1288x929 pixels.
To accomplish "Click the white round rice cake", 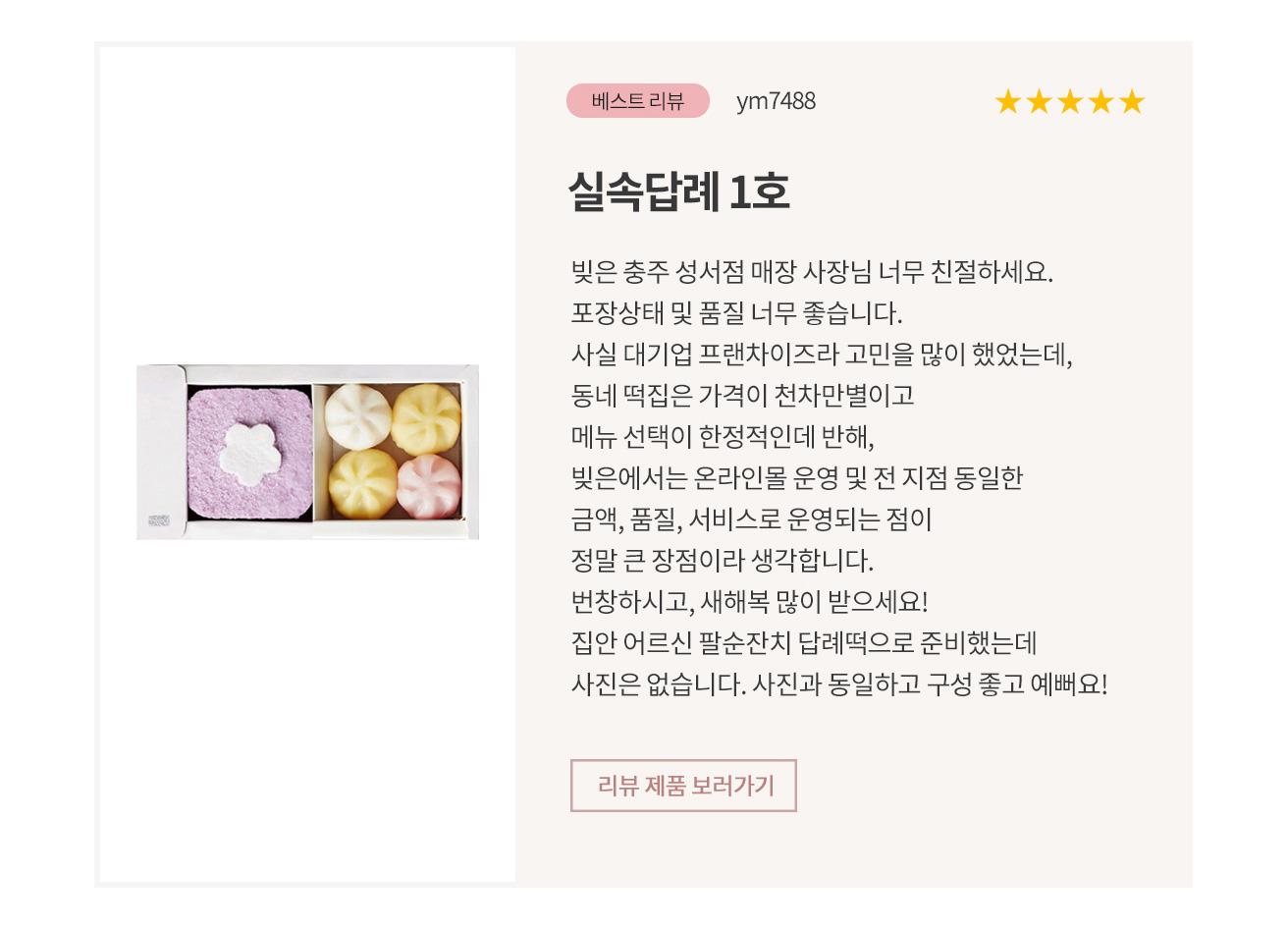I will pos(358,416).
